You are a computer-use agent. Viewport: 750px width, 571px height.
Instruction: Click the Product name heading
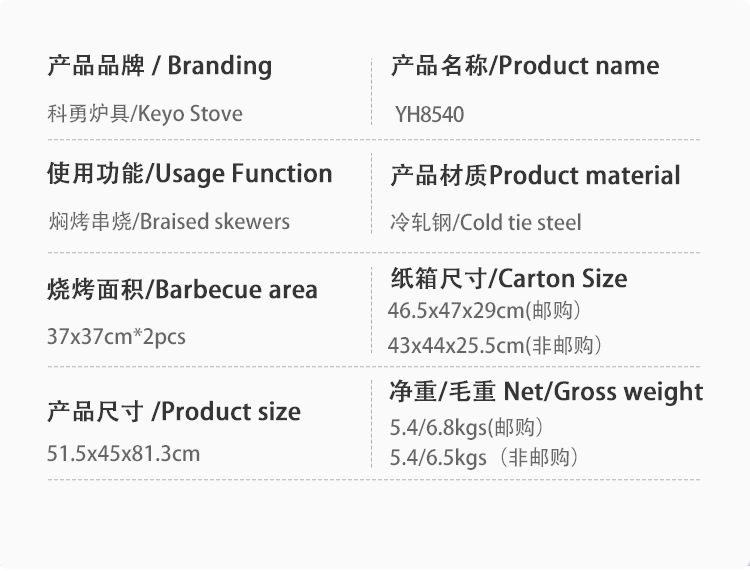[x=524, y=66]
